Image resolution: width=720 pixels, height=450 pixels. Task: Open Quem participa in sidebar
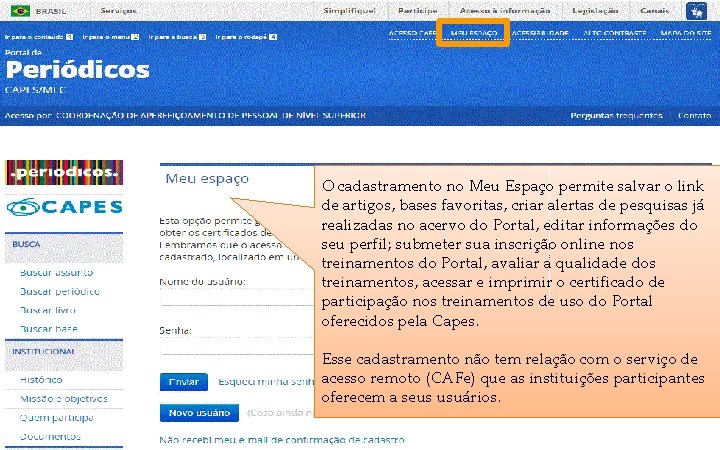click(57, 418)
